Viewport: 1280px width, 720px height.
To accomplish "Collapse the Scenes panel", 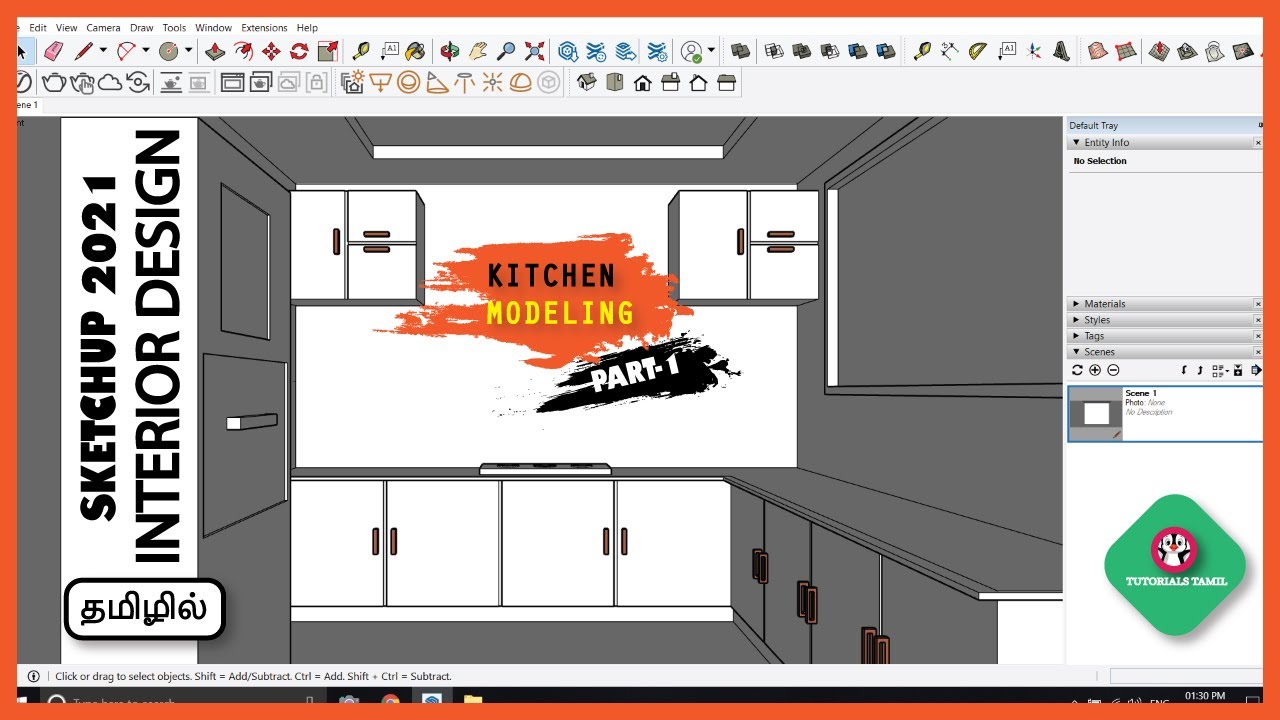I will [x=1076, y=352].
